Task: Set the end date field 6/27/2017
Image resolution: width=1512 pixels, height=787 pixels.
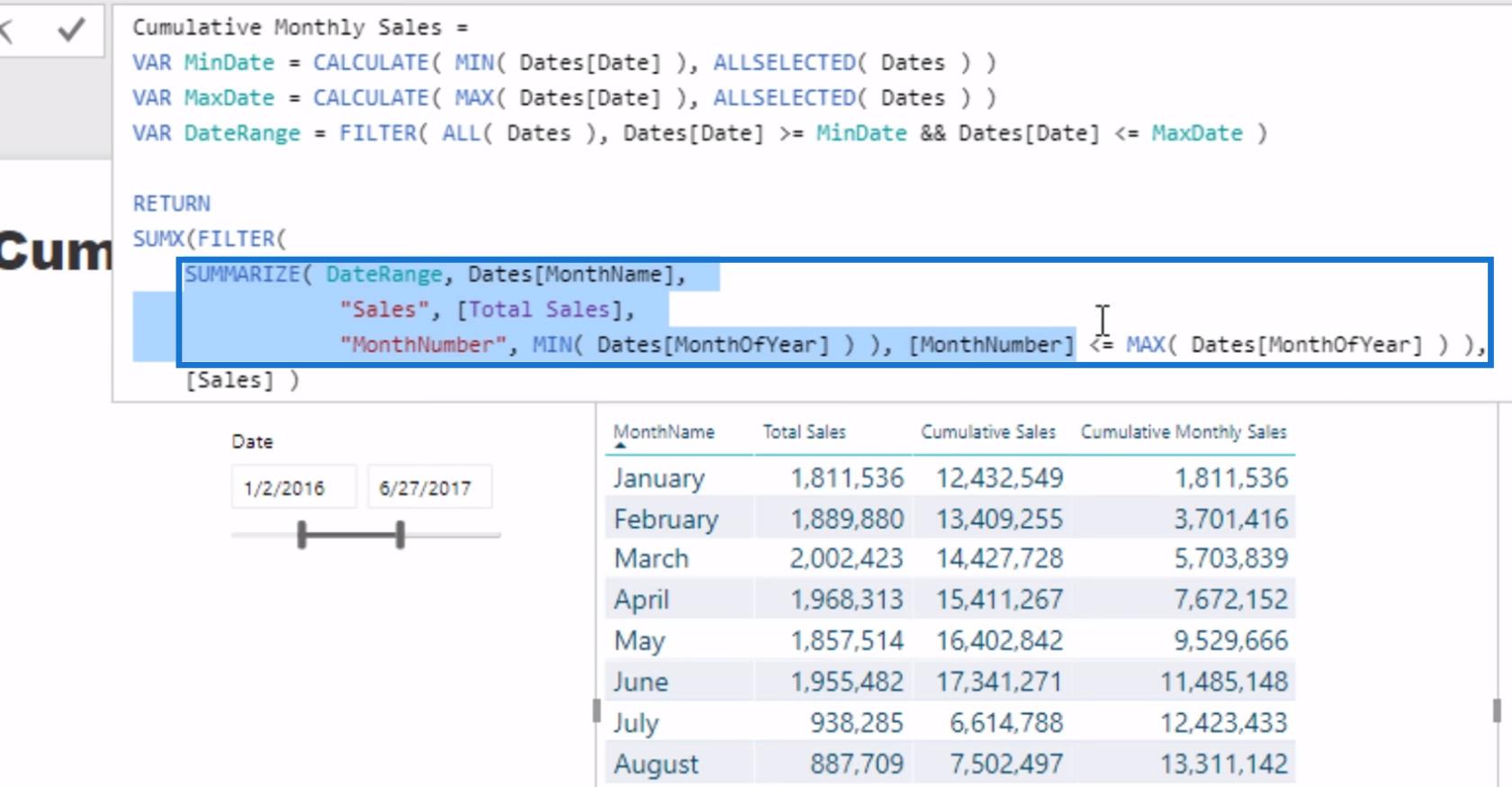Action: 429,488
